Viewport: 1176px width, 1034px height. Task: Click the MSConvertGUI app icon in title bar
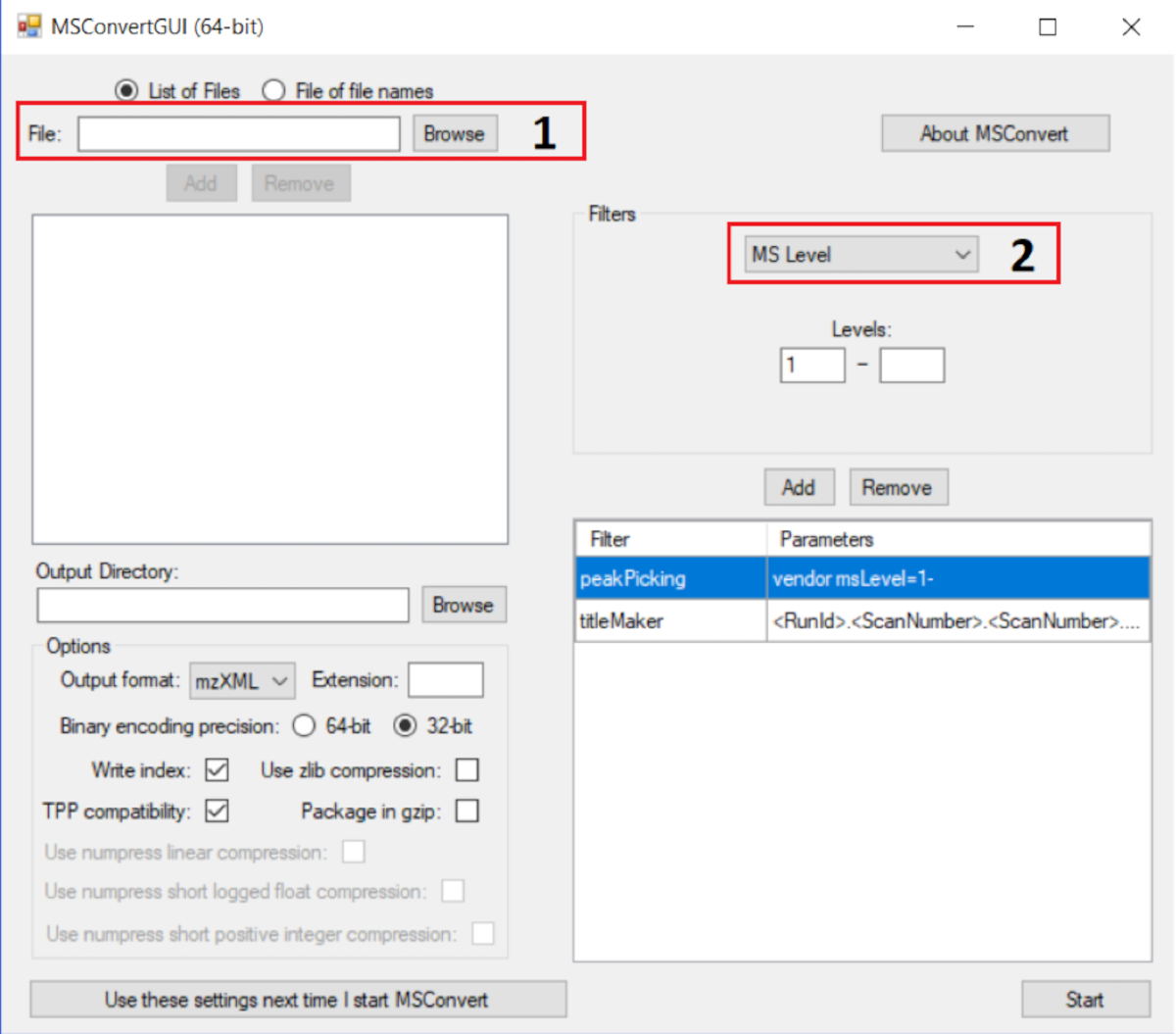29,25
